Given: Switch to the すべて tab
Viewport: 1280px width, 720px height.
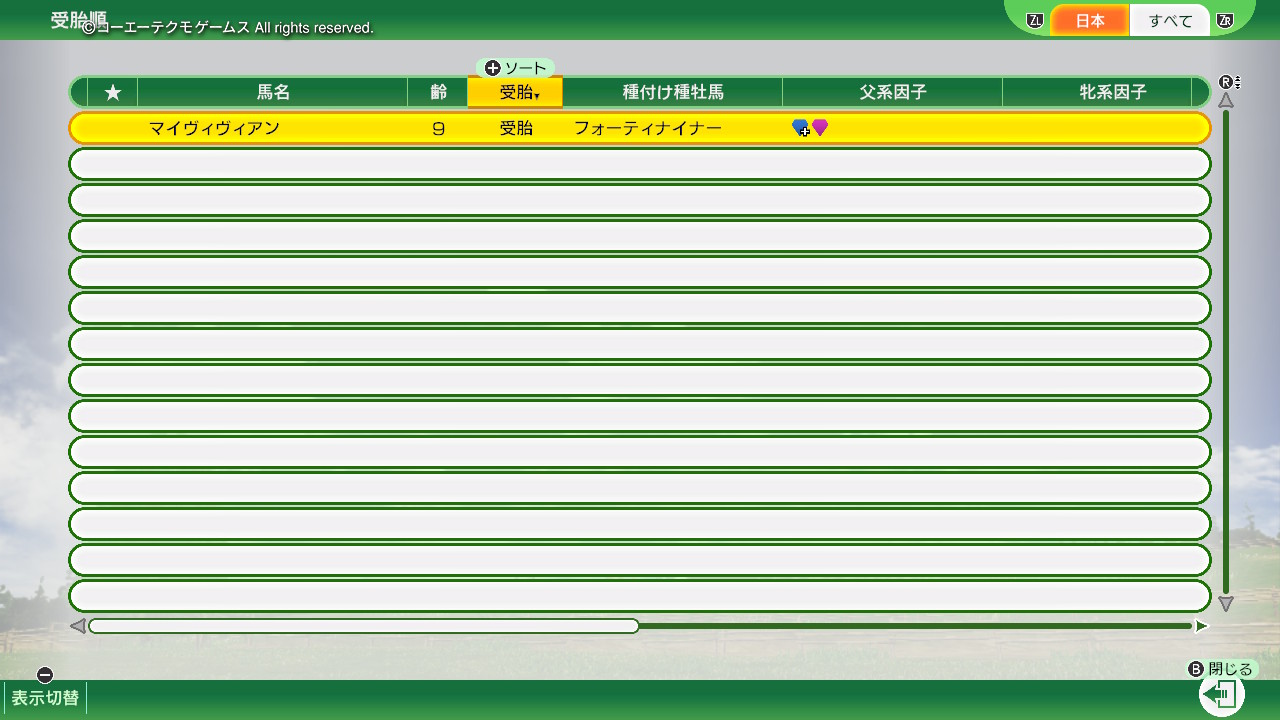Looking at the screenshot, I should [1170, 21].
